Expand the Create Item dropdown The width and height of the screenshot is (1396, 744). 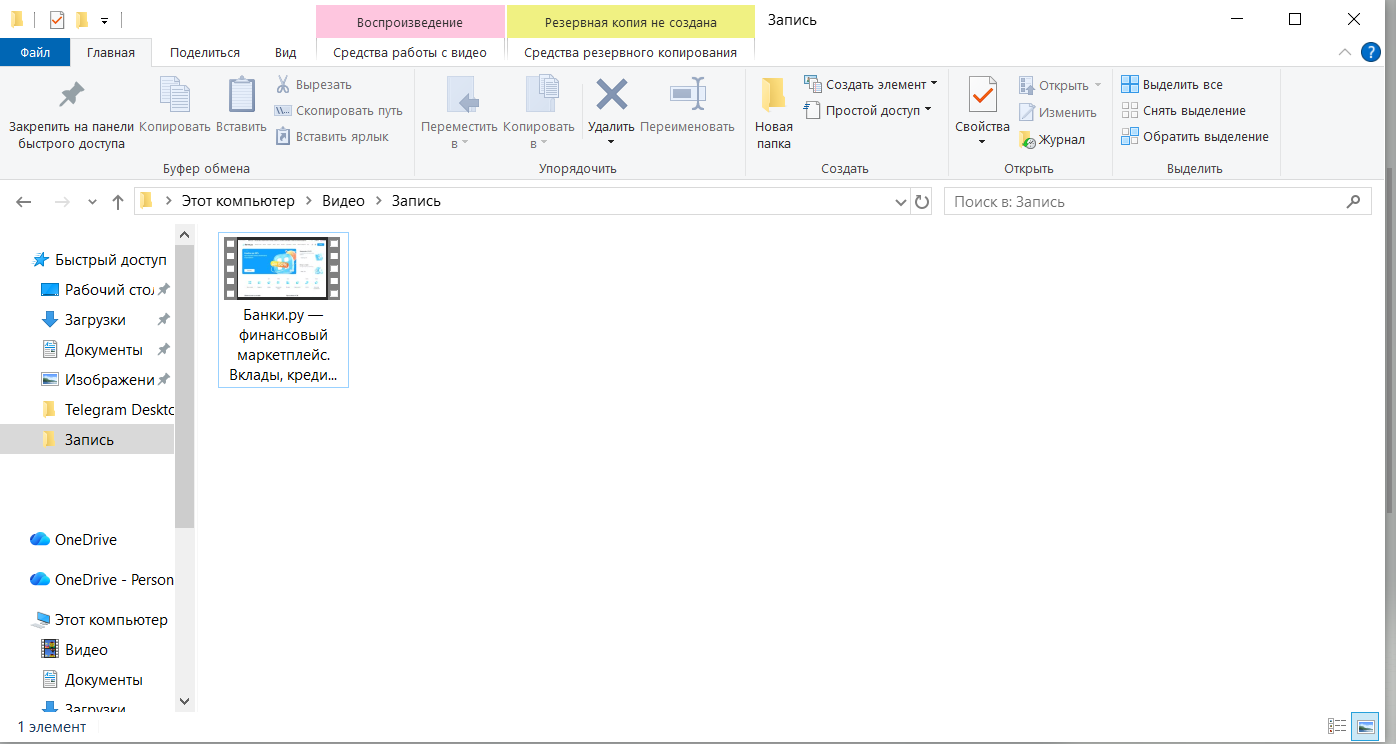point(934,84)
